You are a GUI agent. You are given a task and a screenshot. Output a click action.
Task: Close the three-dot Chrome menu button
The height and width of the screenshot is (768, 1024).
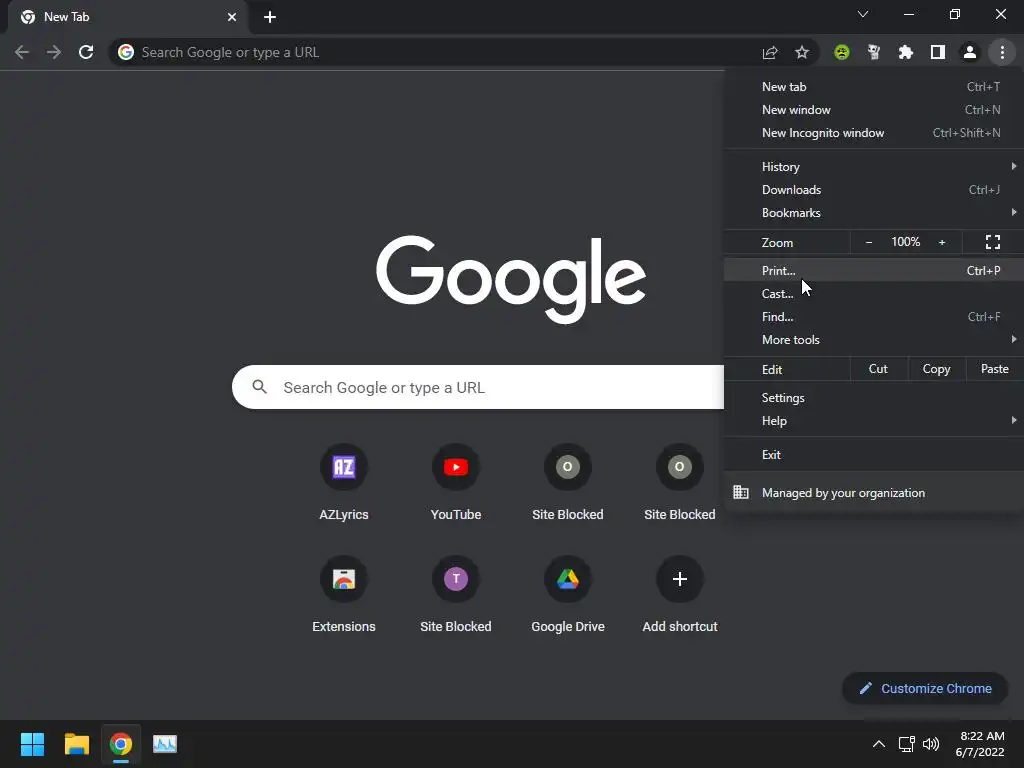(1002, 52)
